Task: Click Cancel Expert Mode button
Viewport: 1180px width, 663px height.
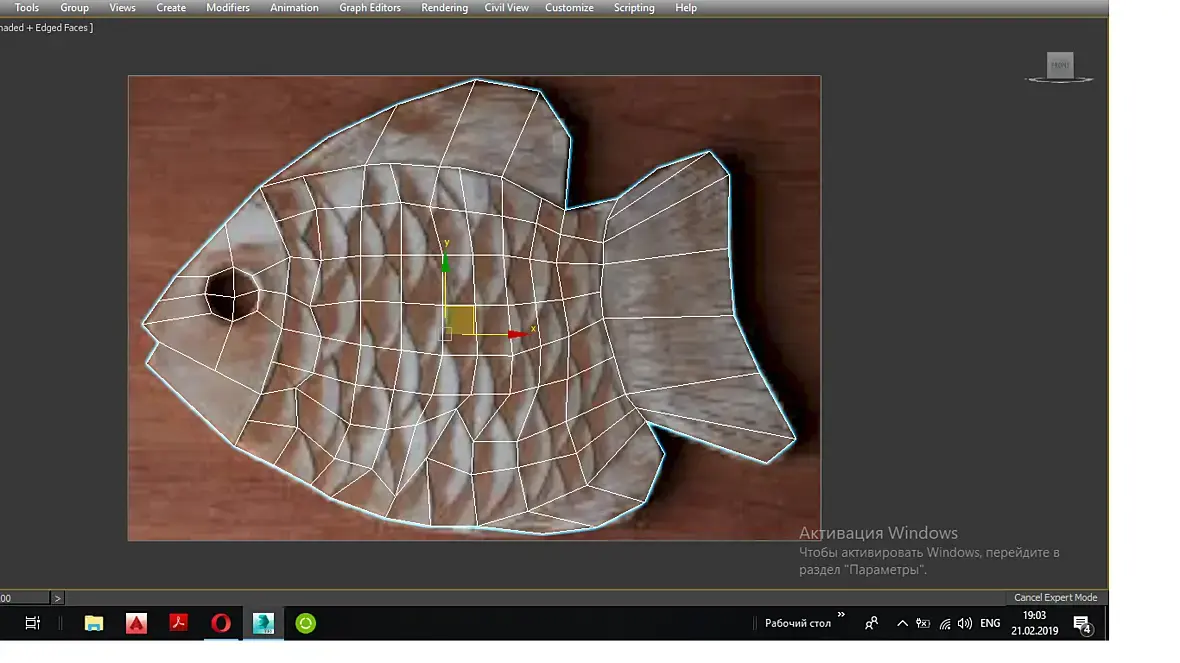Action: (x=1055, y=597)
